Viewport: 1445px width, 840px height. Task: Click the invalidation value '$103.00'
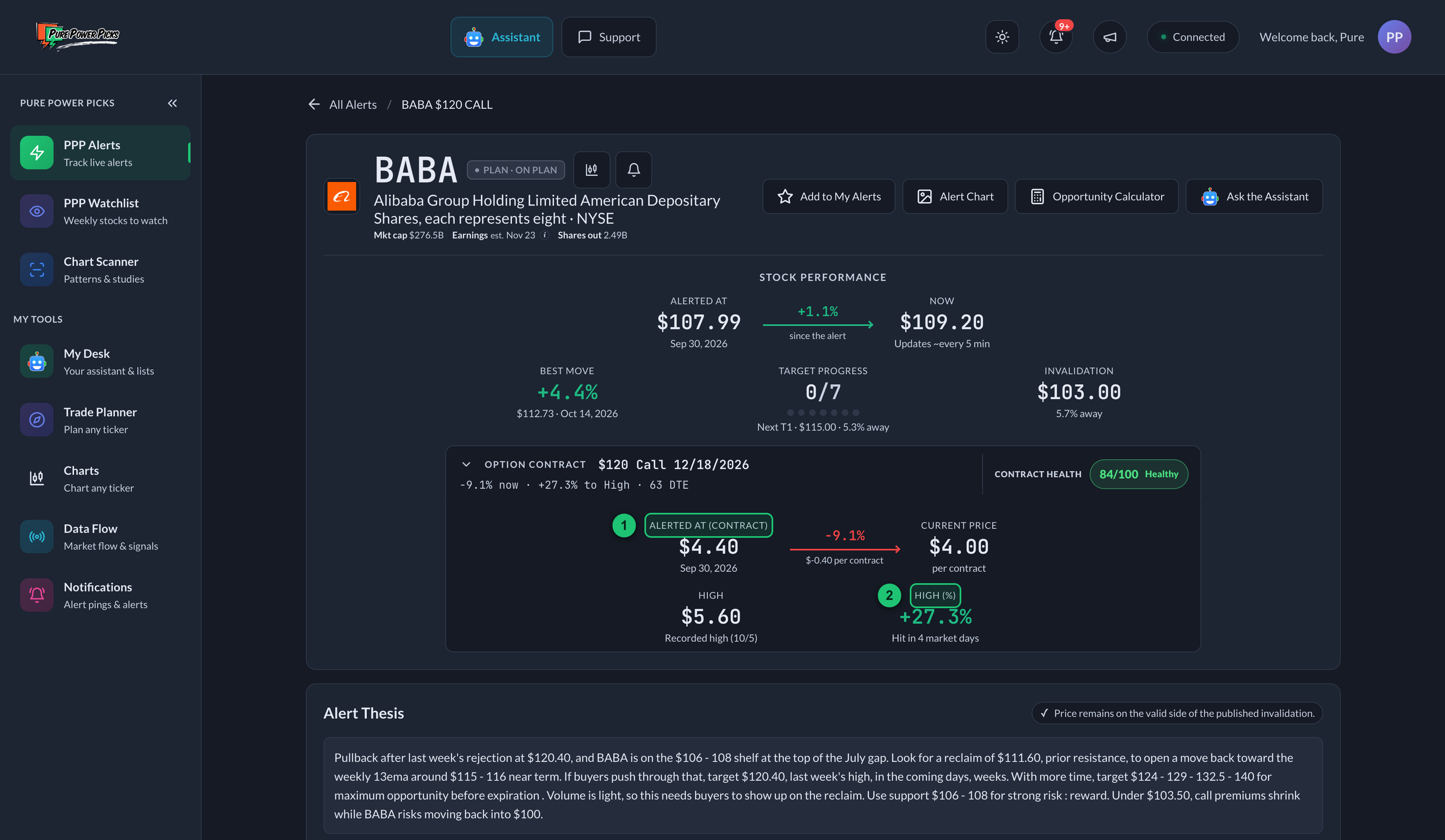pos(1079,392)
